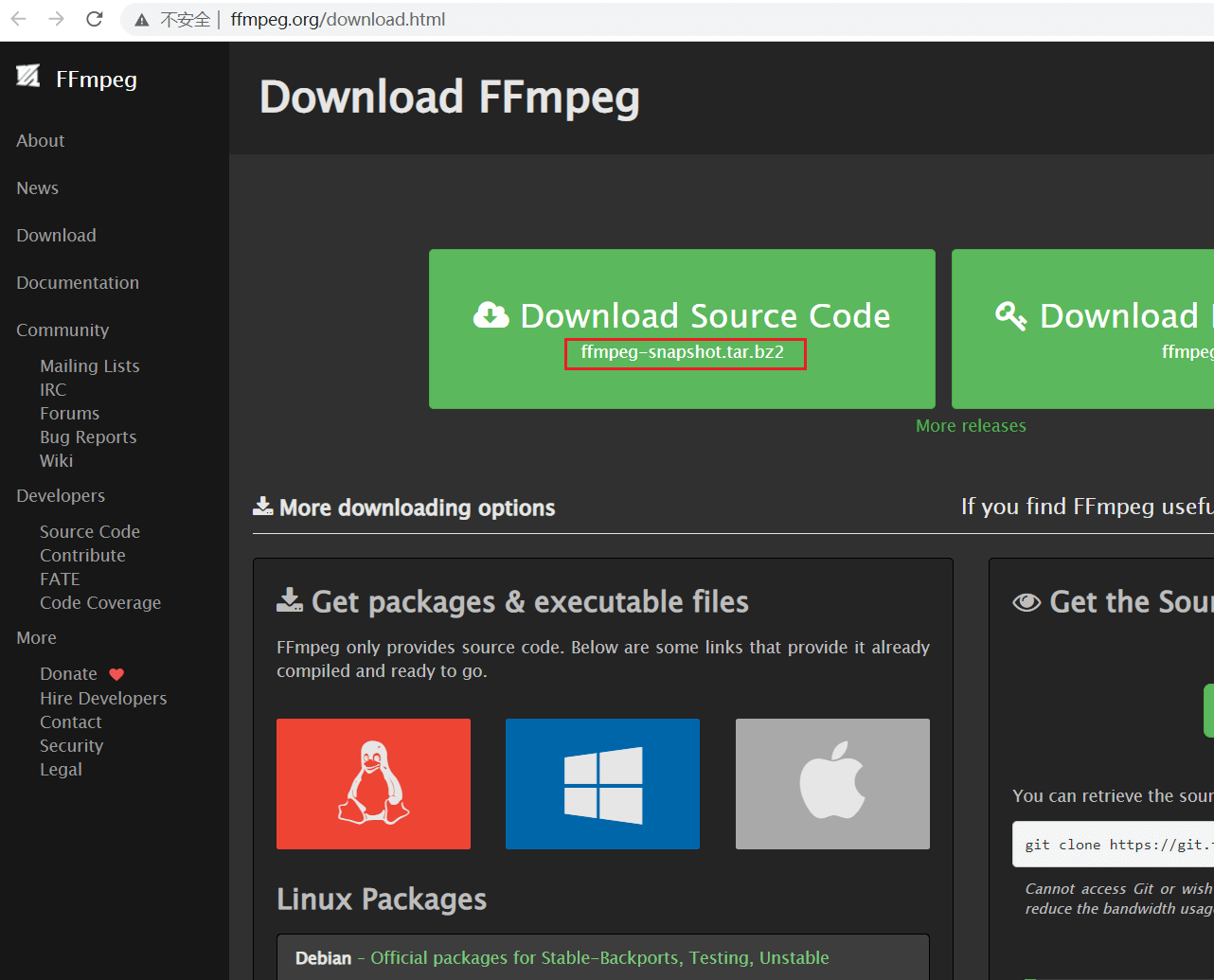Open the Source Code sidebar link
This screenshot has height=980, width=1214.
pos(90,532)
